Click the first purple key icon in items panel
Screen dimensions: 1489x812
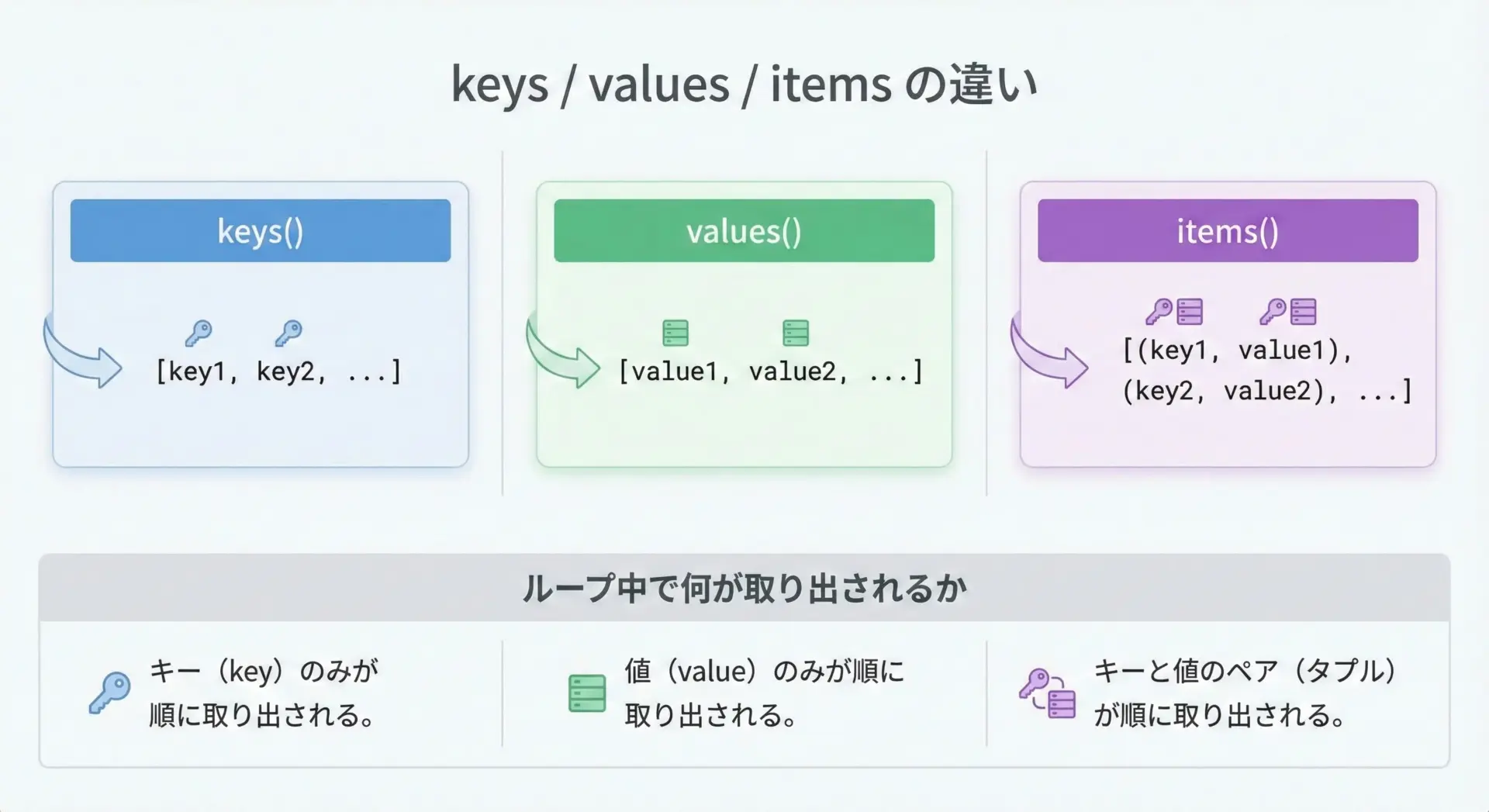[1159, 312]
